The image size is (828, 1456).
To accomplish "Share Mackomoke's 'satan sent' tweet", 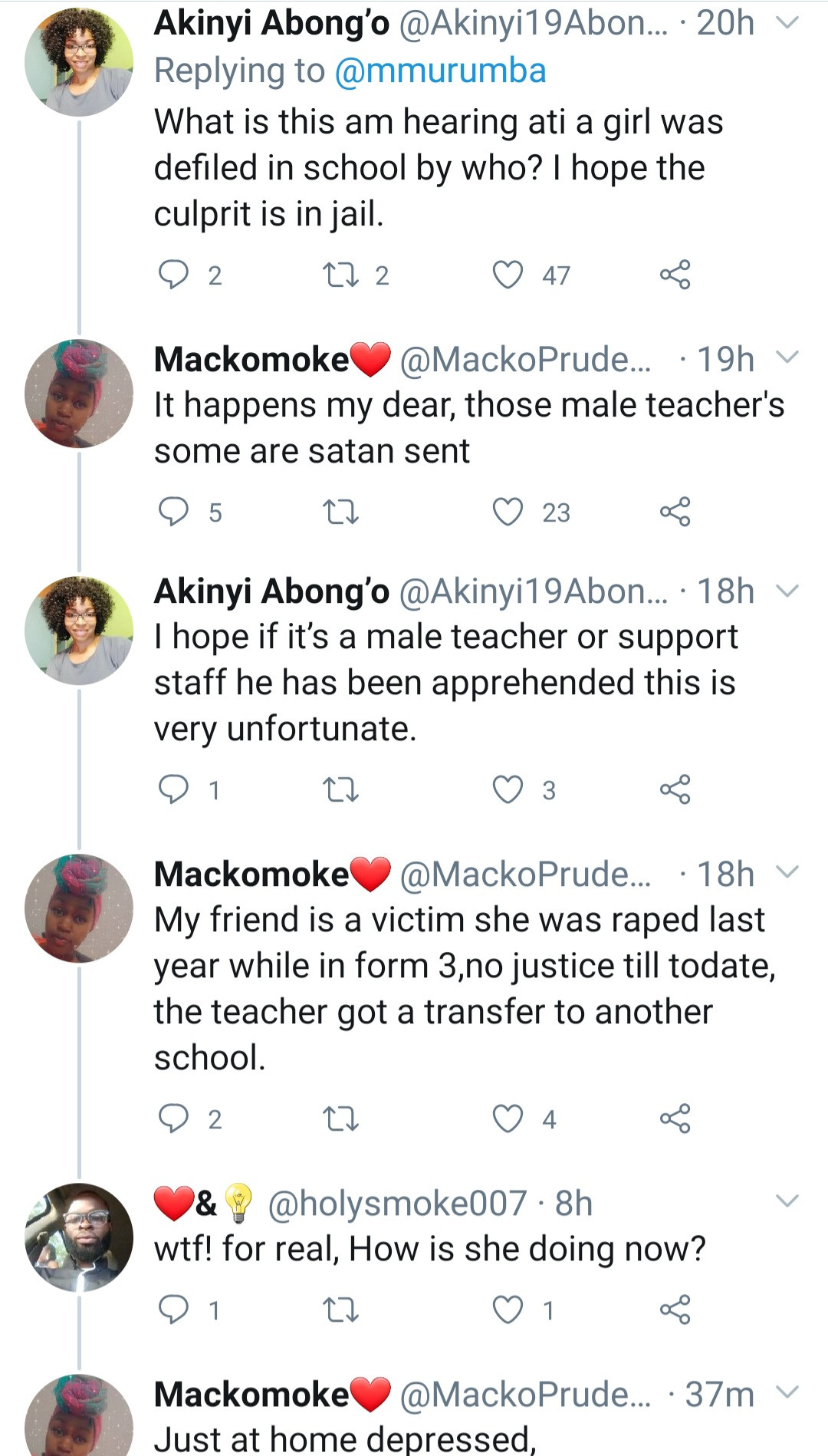I will [675, 512].
